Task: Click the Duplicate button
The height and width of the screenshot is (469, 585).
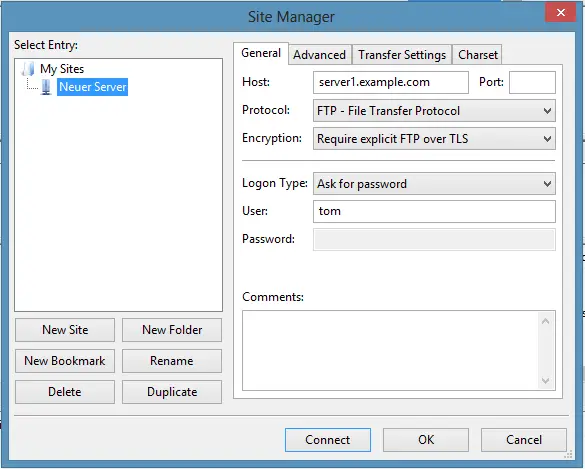Action: coord(172,392)
